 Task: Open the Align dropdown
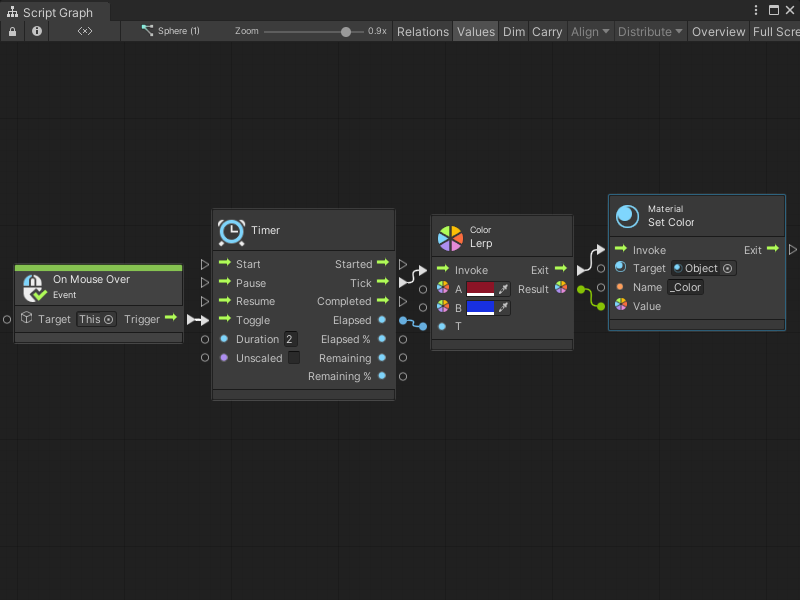pyautogui.click(x=589, y=31)
